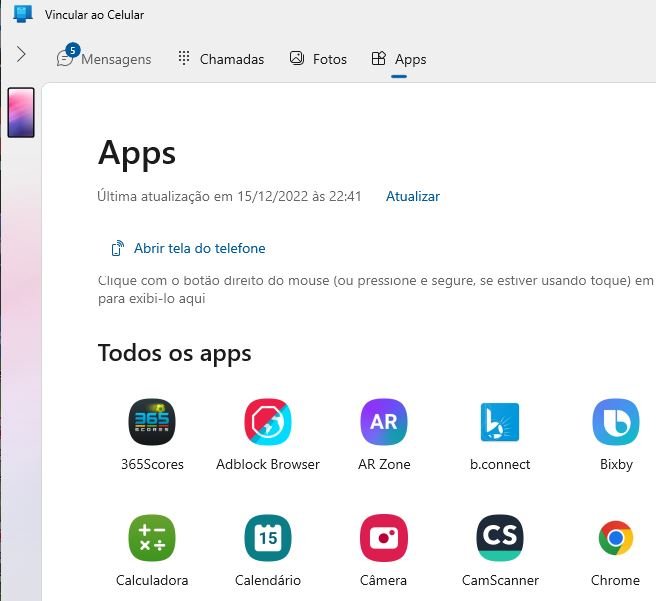Screen dimensions: 656x601
Task: Launch the Chrome app icon
Action: click(x=615, y=538)
